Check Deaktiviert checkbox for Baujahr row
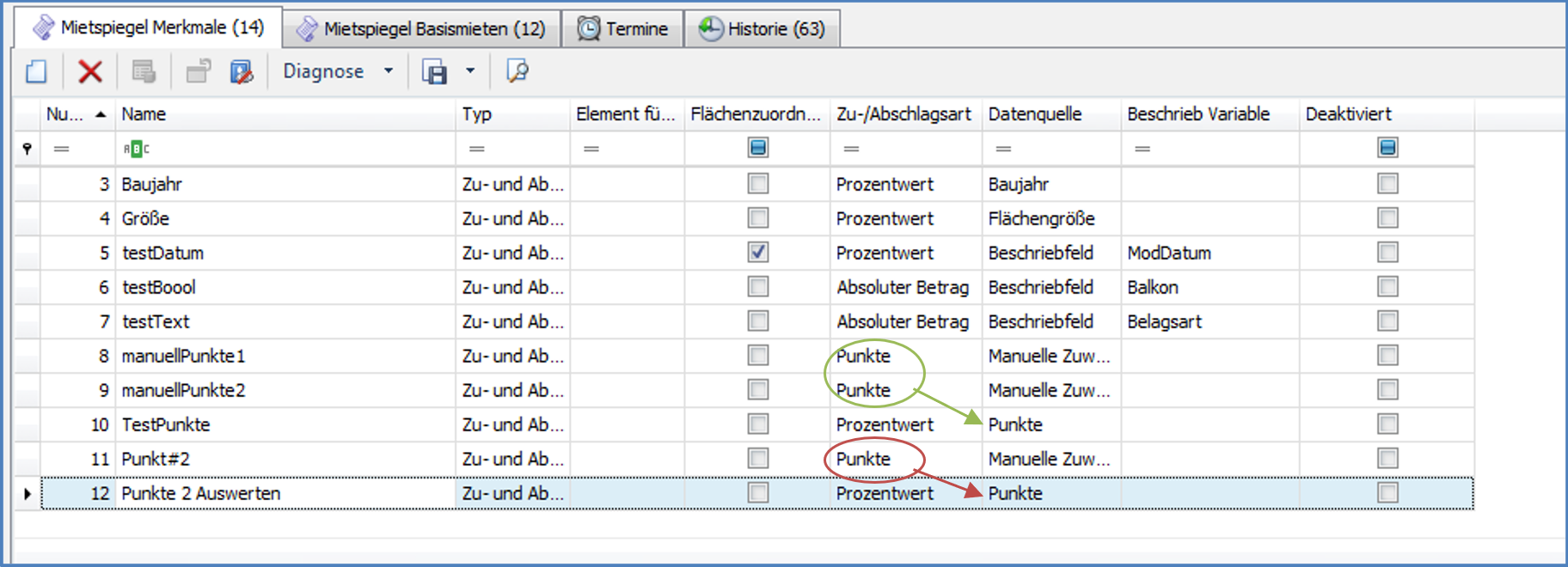This screenshot has height=567, width=1568. point(1387,184)
